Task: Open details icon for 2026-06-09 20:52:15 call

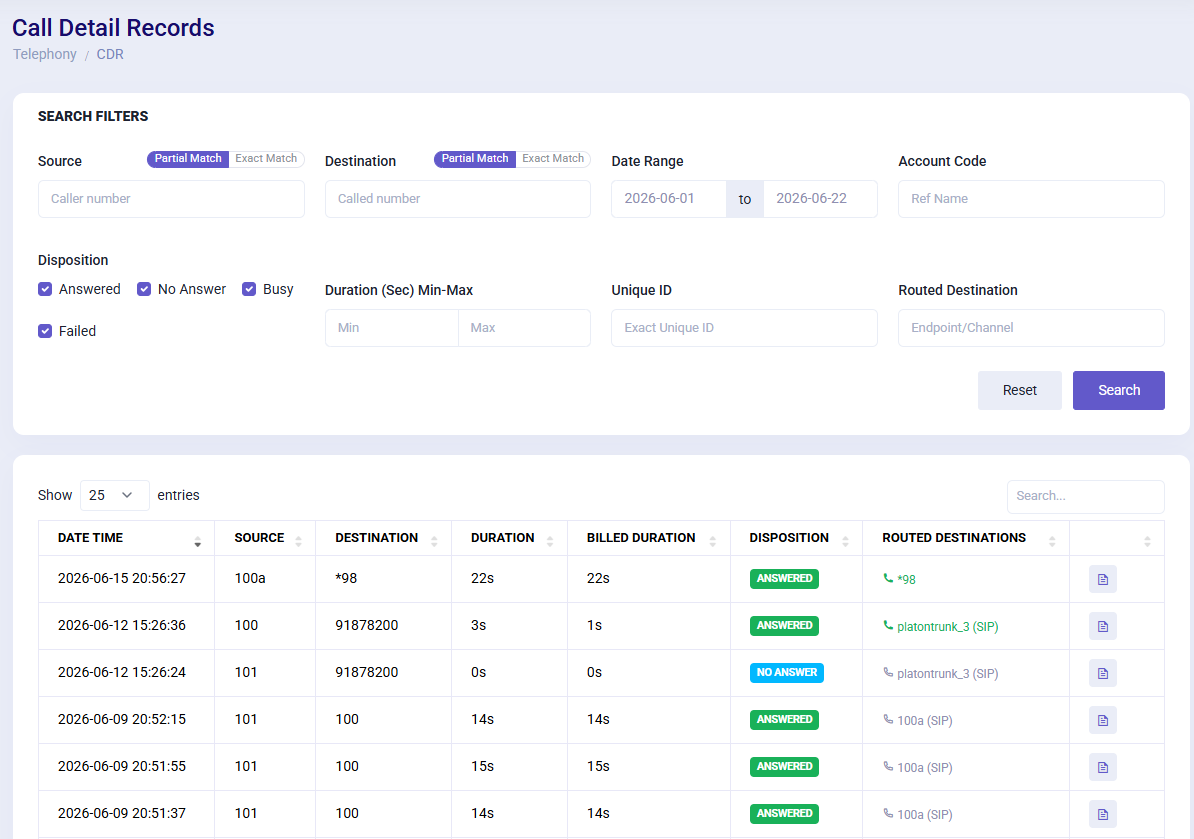Action: click(1102, 720)
